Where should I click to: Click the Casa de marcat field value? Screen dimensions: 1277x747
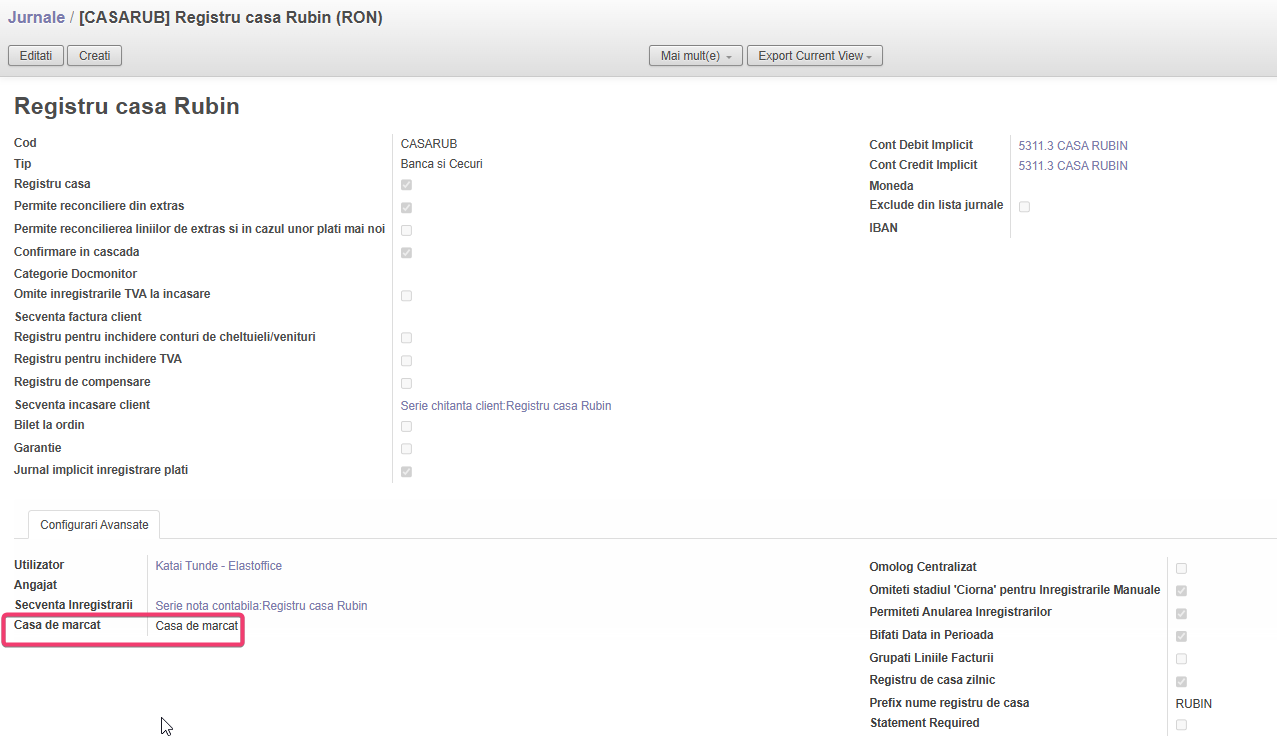(196, 626)
